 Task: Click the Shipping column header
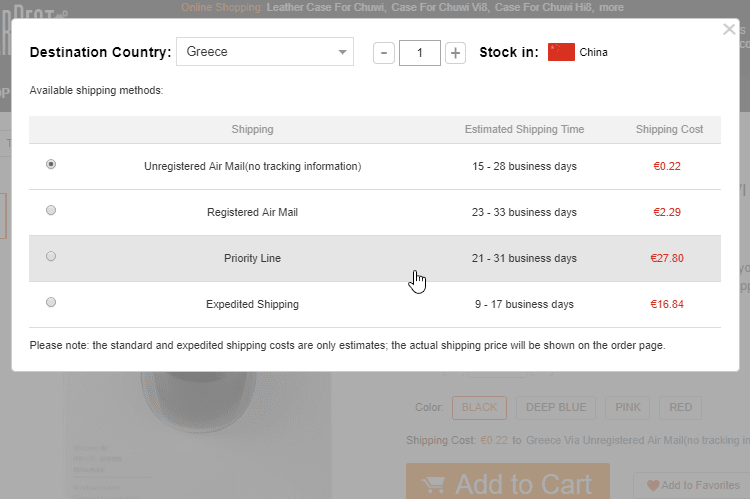[x=252, y=129]
